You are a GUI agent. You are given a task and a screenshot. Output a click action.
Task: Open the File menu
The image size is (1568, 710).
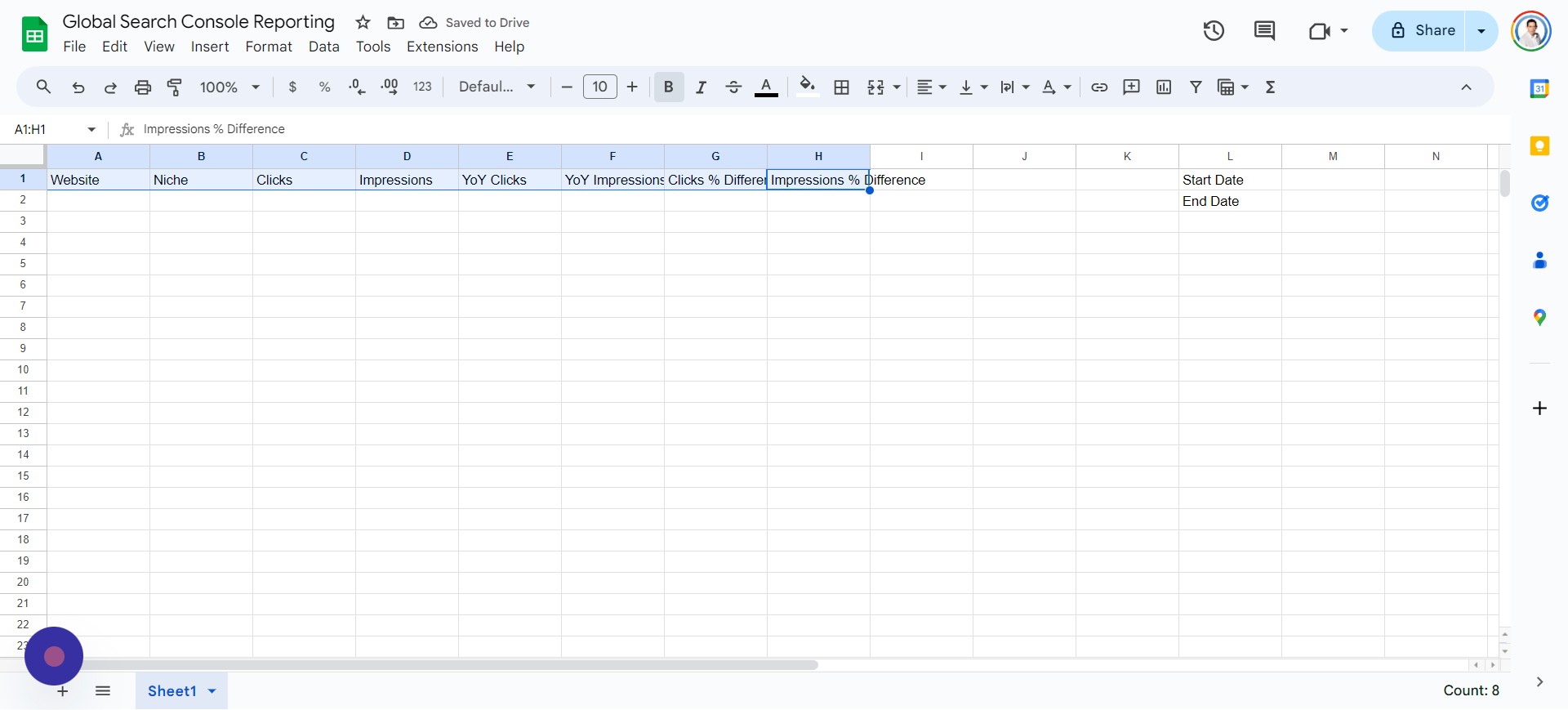(x=74, y=47)
